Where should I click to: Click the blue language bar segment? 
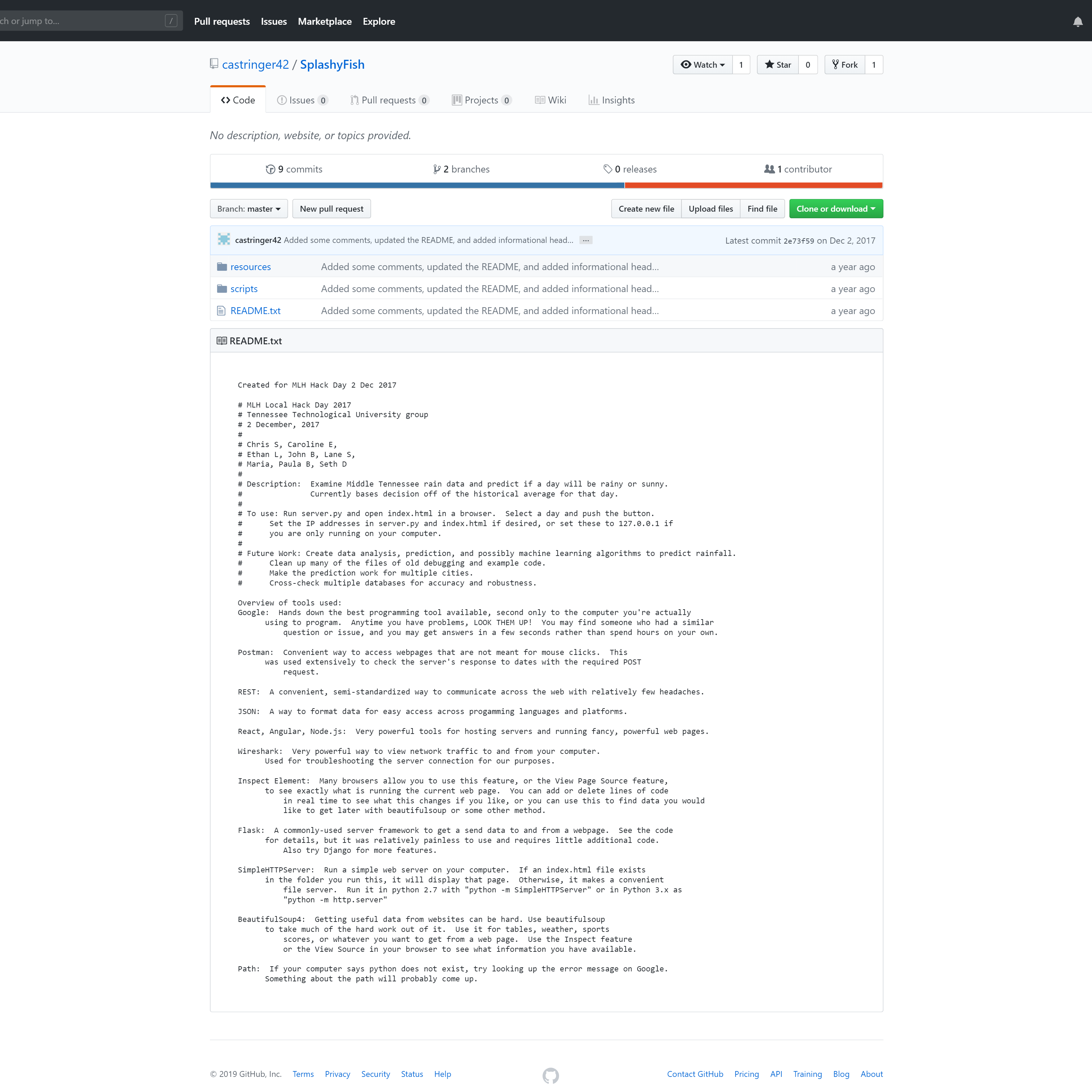(417, 186)
